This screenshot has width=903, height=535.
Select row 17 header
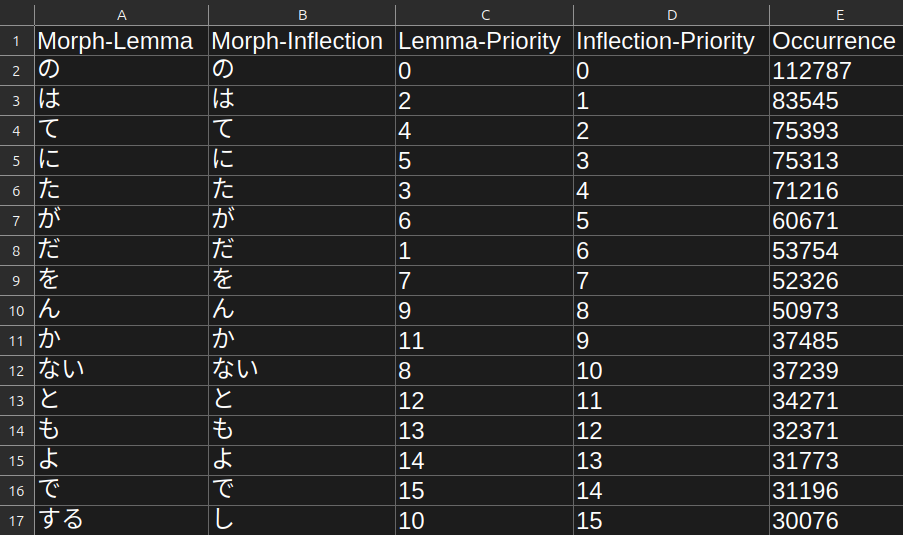(17, 521)
